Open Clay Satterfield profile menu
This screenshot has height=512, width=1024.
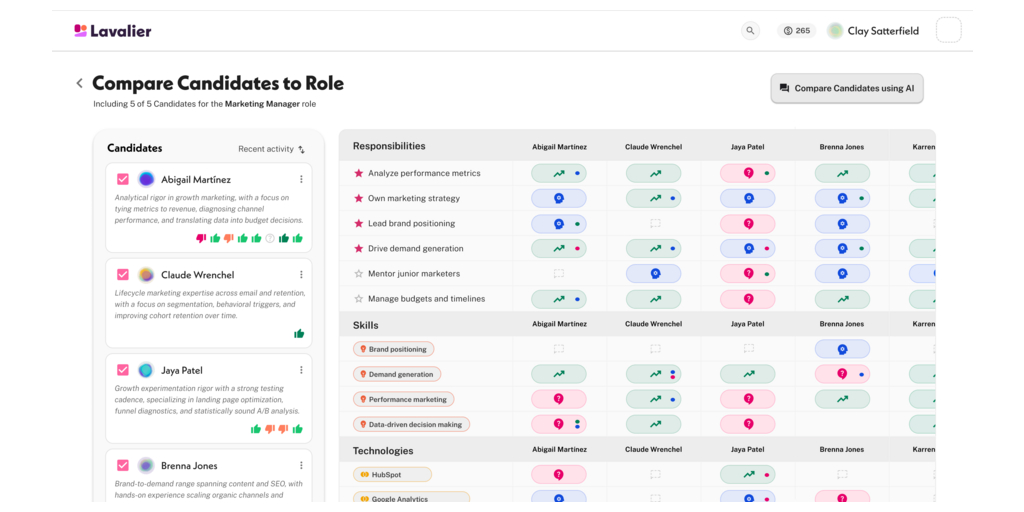873,31
